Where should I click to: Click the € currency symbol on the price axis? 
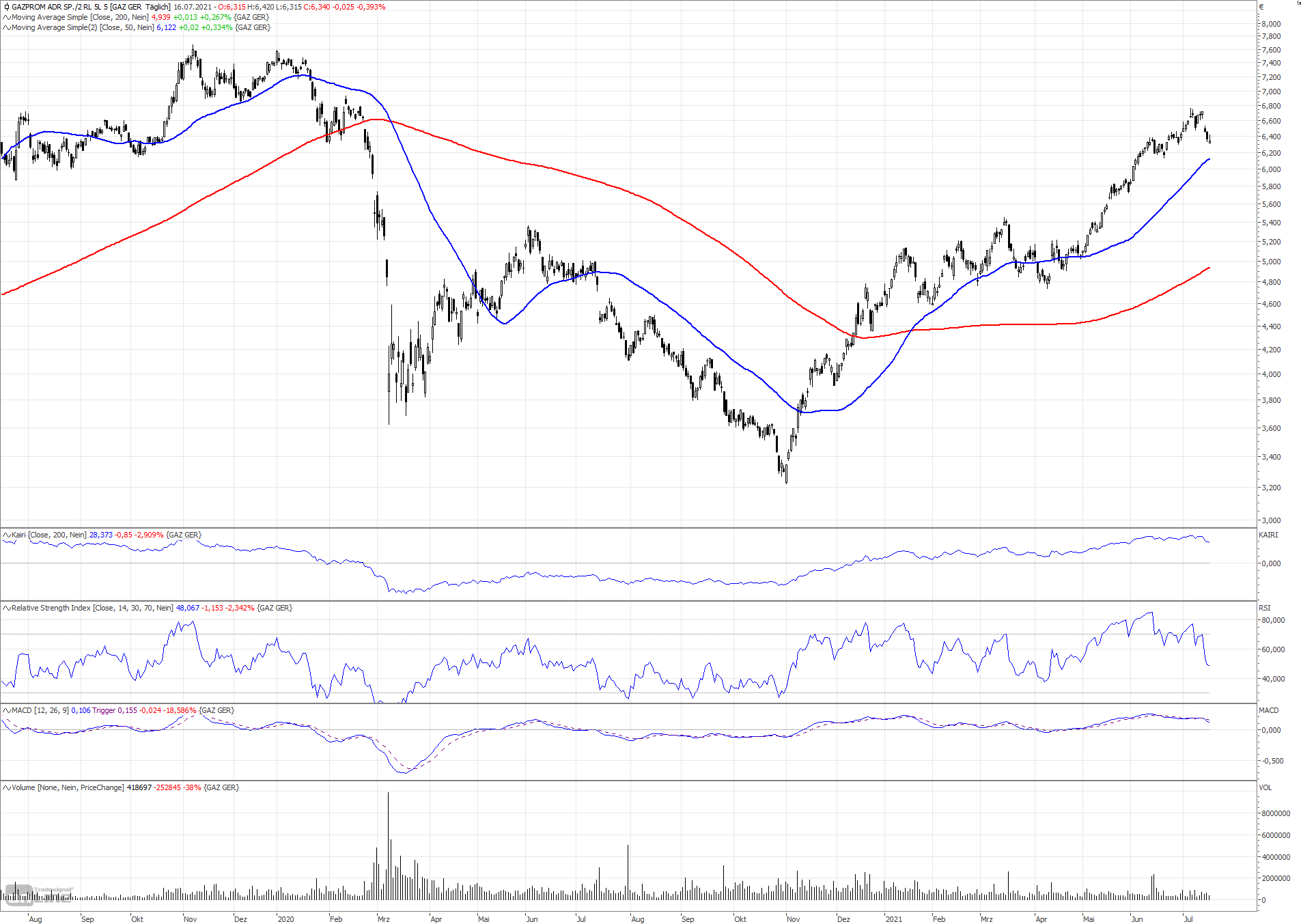click(x=1261, y=7)
